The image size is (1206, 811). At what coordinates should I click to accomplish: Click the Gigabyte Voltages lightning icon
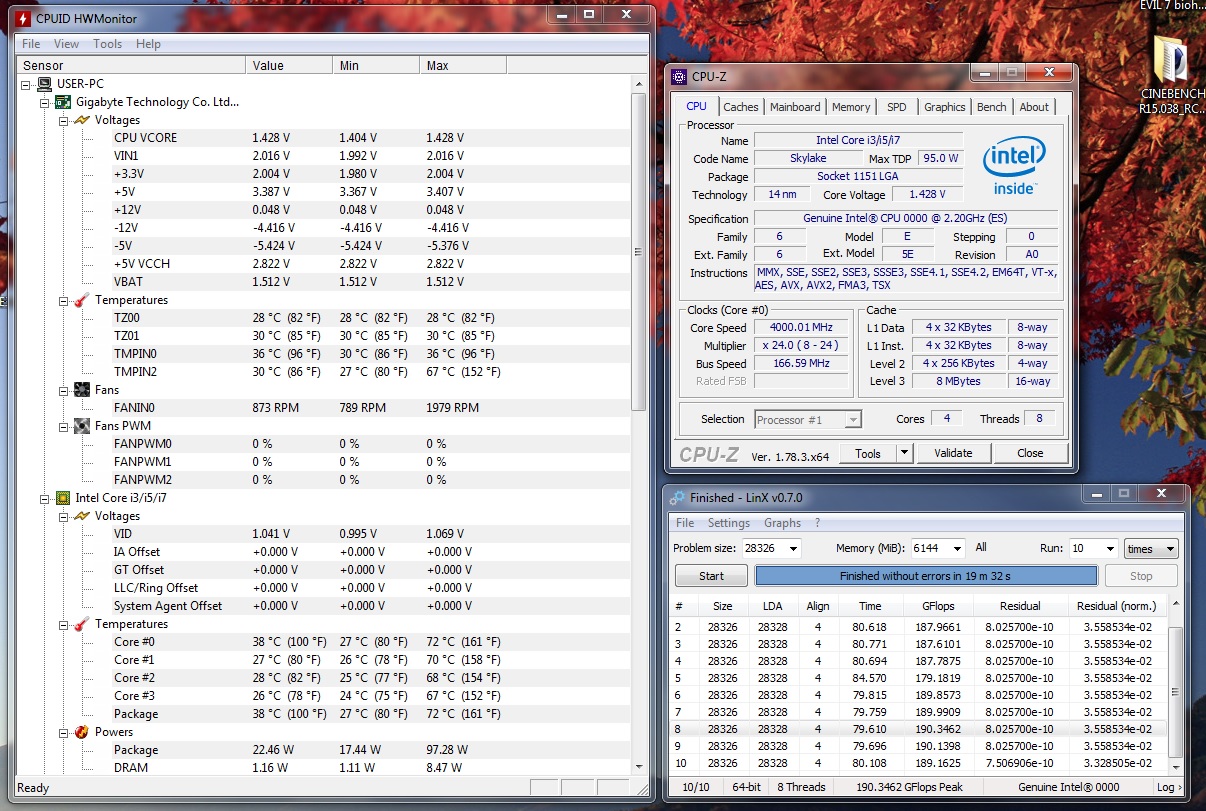pyautogui.click(x=82, y=120)
